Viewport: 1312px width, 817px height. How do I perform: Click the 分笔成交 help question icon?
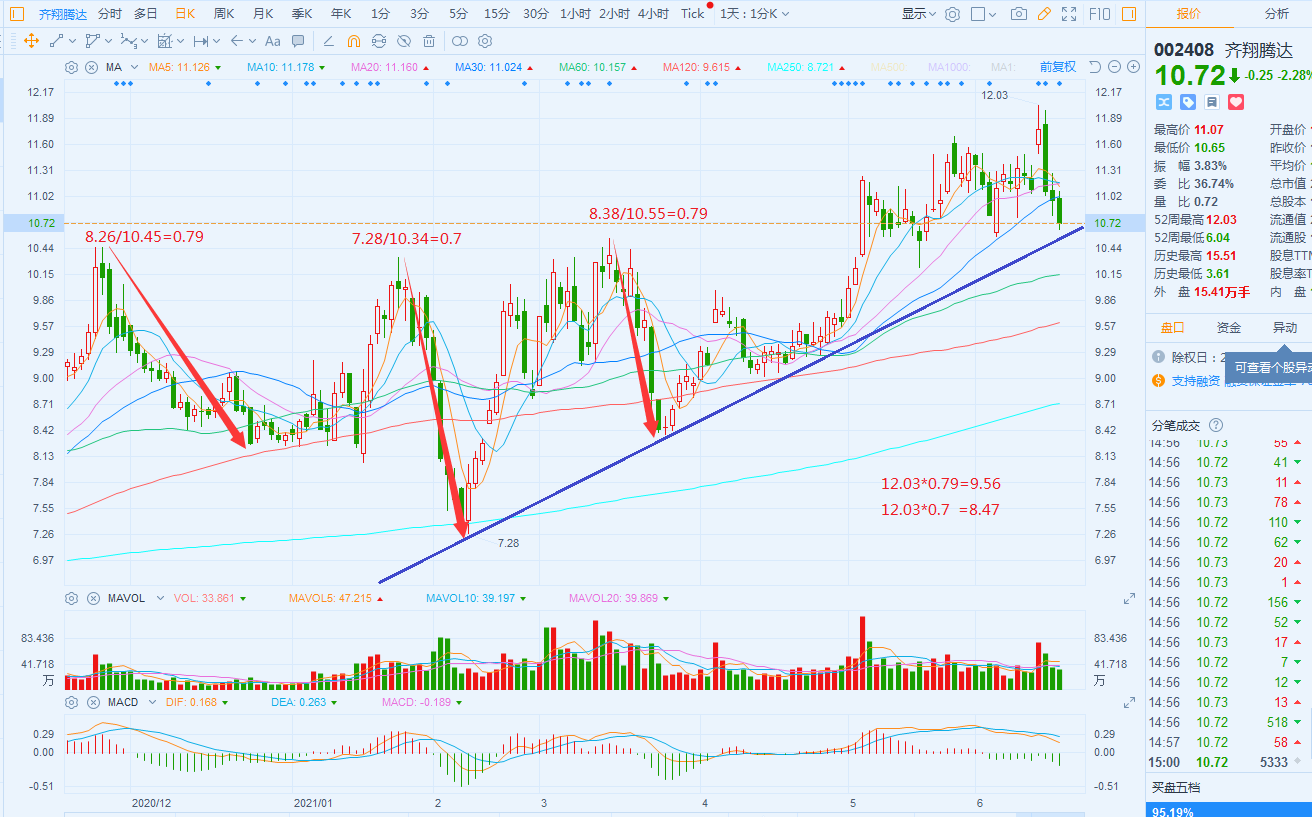tap(1216, 425)
